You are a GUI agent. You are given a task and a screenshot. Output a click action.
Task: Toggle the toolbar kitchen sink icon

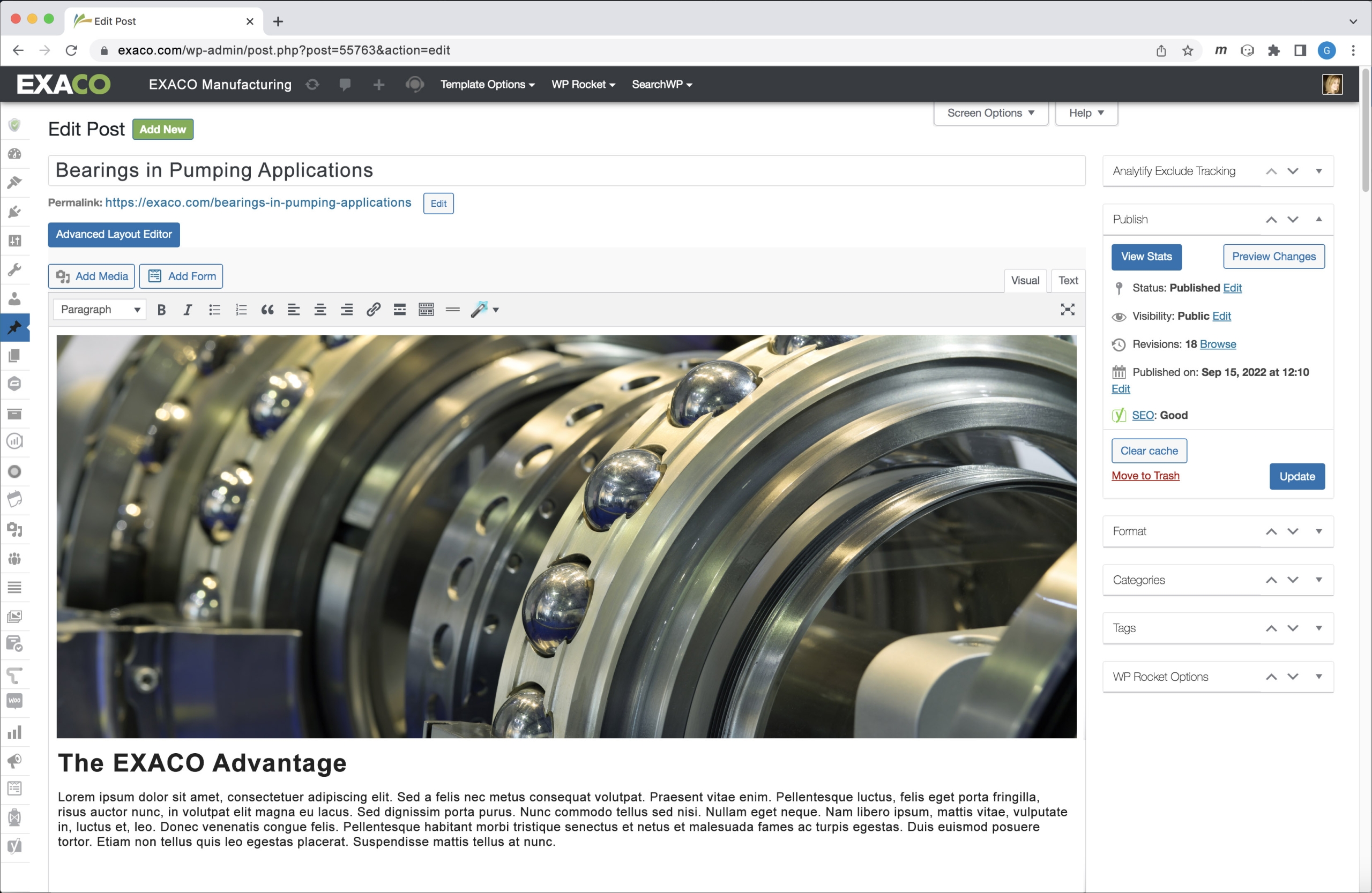[426, 310]
